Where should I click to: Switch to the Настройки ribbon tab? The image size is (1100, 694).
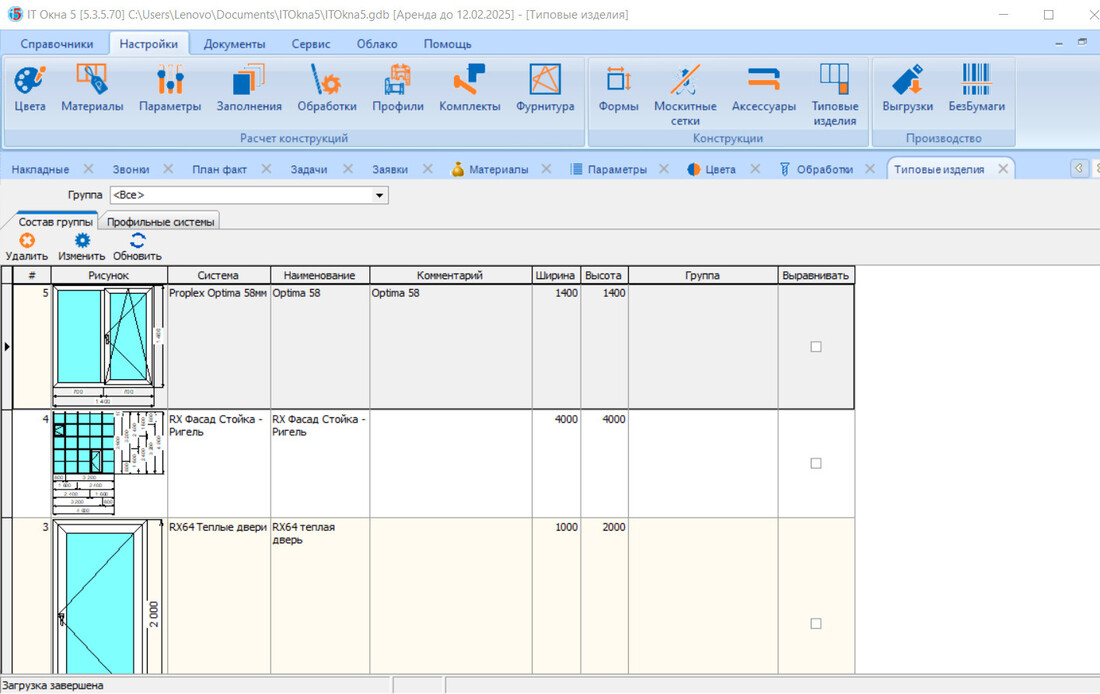click(x=149, y=44)
